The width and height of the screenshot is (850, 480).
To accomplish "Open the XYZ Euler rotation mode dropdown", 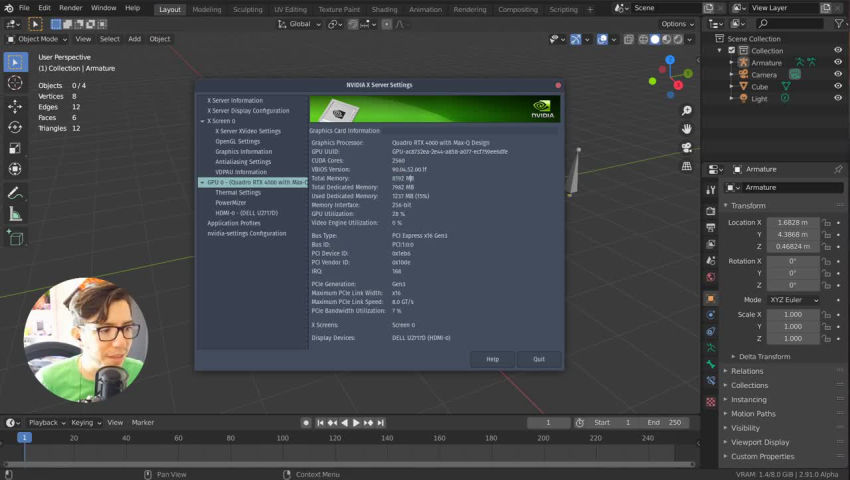I will click(x=794, y=300).
